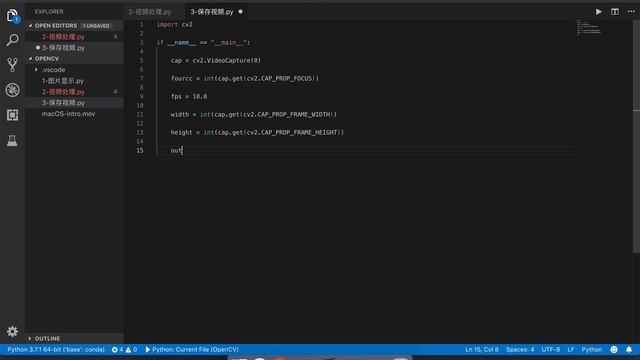Viewport: 640px width, 360px height.
Task: Open the Source Control view
Action: pyautogui.click(x=12, y=65)
